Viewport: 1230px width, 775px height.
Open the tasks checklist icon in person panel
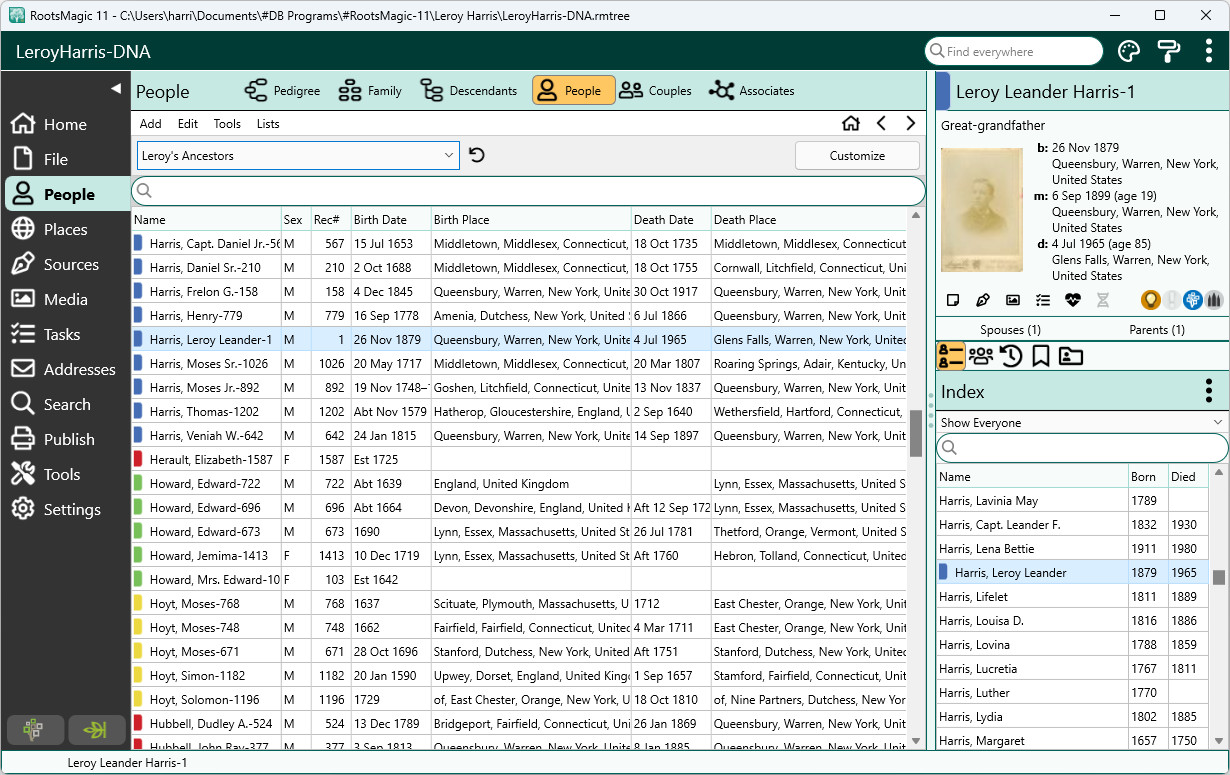1043,300
